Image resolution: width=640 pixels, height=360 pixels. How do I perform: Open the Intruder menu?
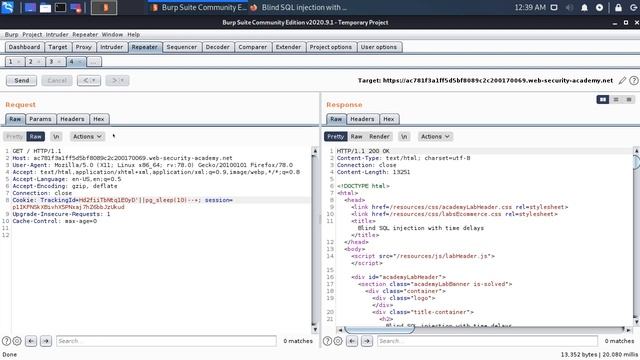[x=57, y=35]
